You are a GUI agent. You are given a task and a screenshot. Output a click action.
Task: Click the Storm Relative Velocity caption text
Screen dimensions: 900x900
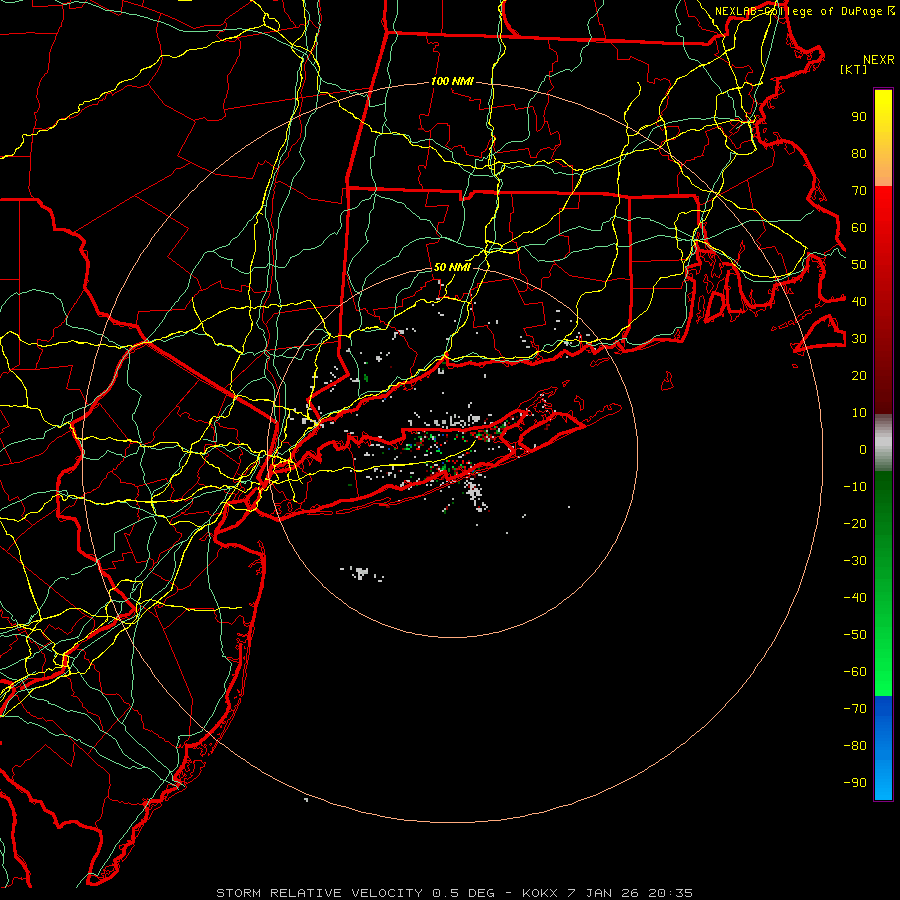454,893
